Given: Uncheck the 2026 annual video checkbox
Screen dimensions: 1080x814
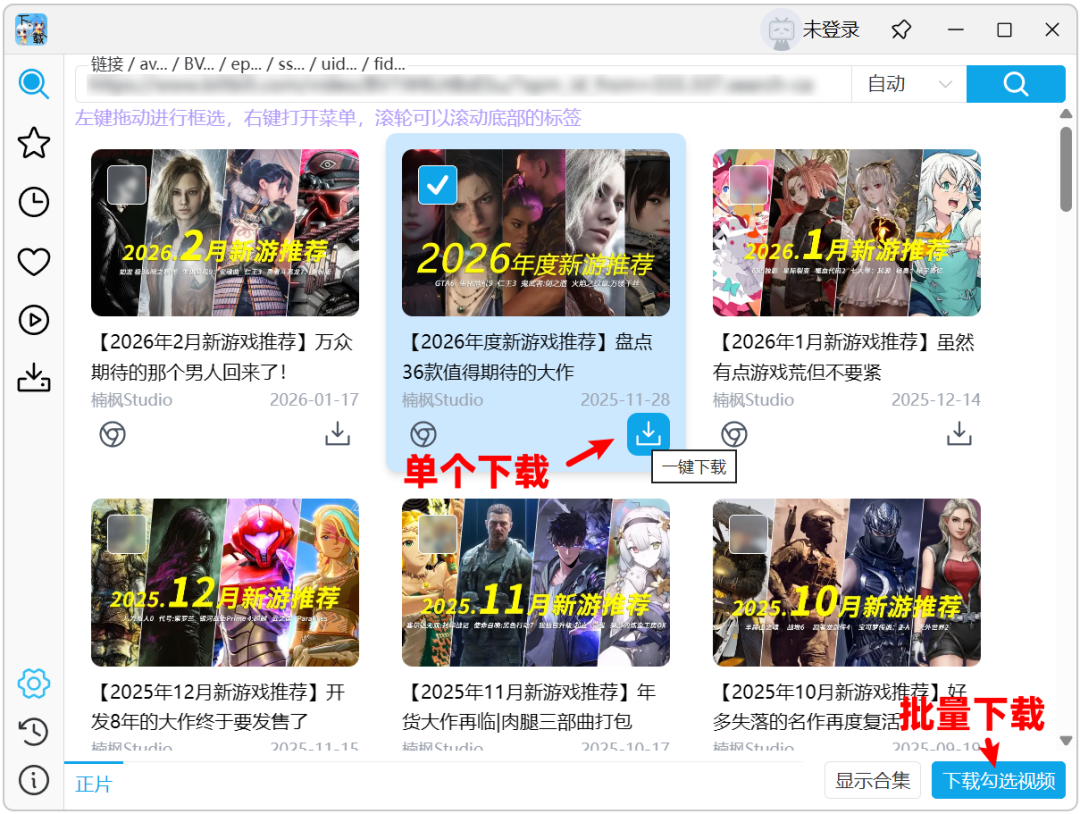Looking at the screenshot, I should click(437, 185).
